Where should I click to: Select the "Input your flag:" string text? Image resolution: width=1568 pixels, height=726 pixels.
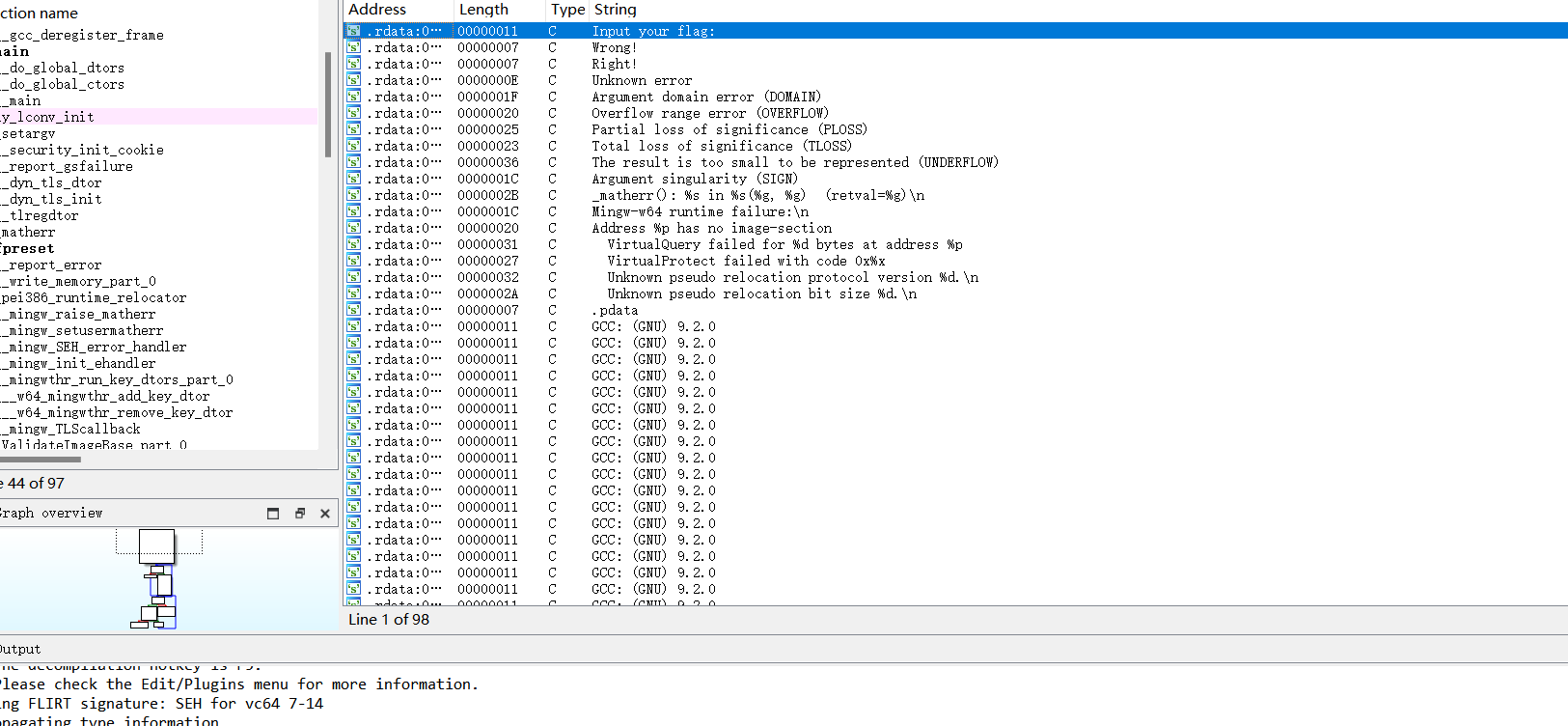point(653,31)
